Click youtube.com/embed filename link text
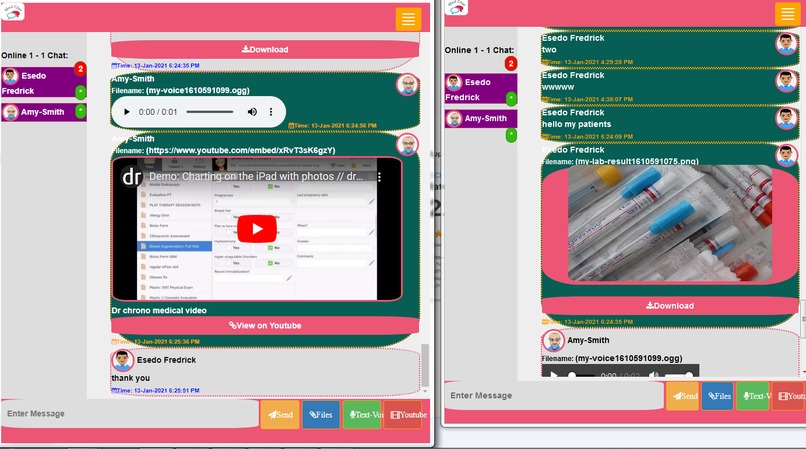This screenshot has height=449, width=806. point(241,150)
